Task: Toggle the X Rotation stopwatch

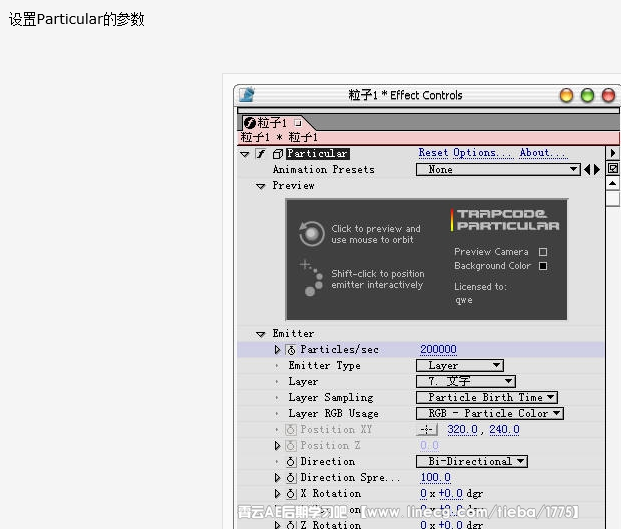Action: point(291,494)
